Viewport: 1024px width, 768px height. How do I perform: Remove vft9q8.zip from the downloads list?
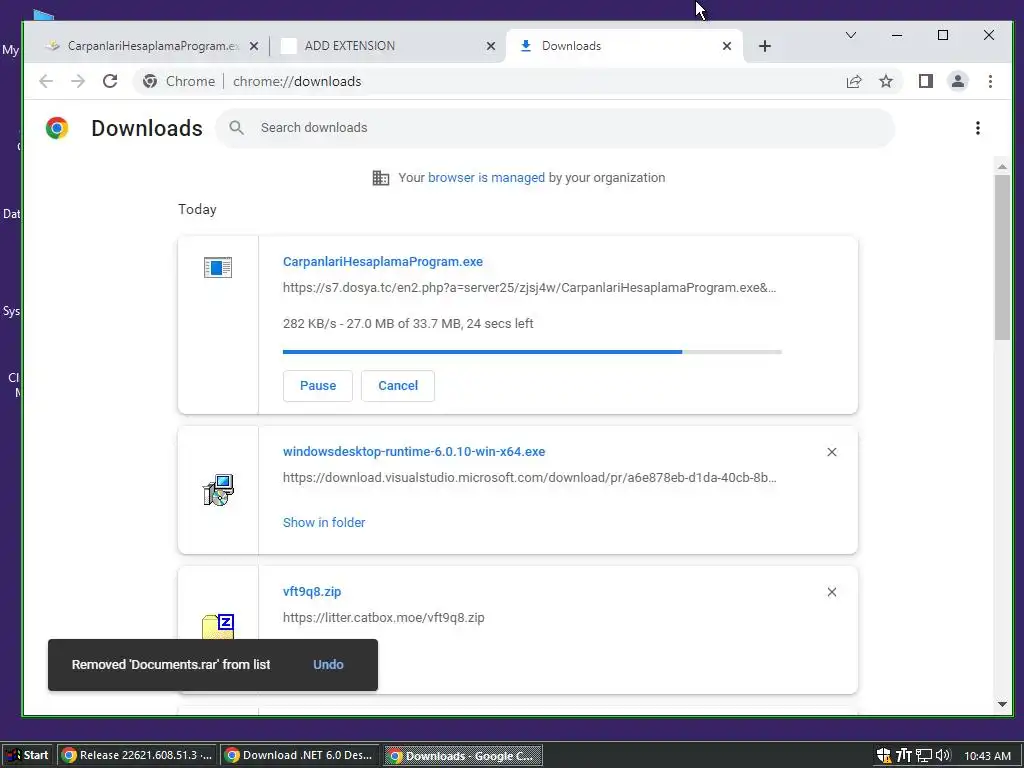[831, 592]
